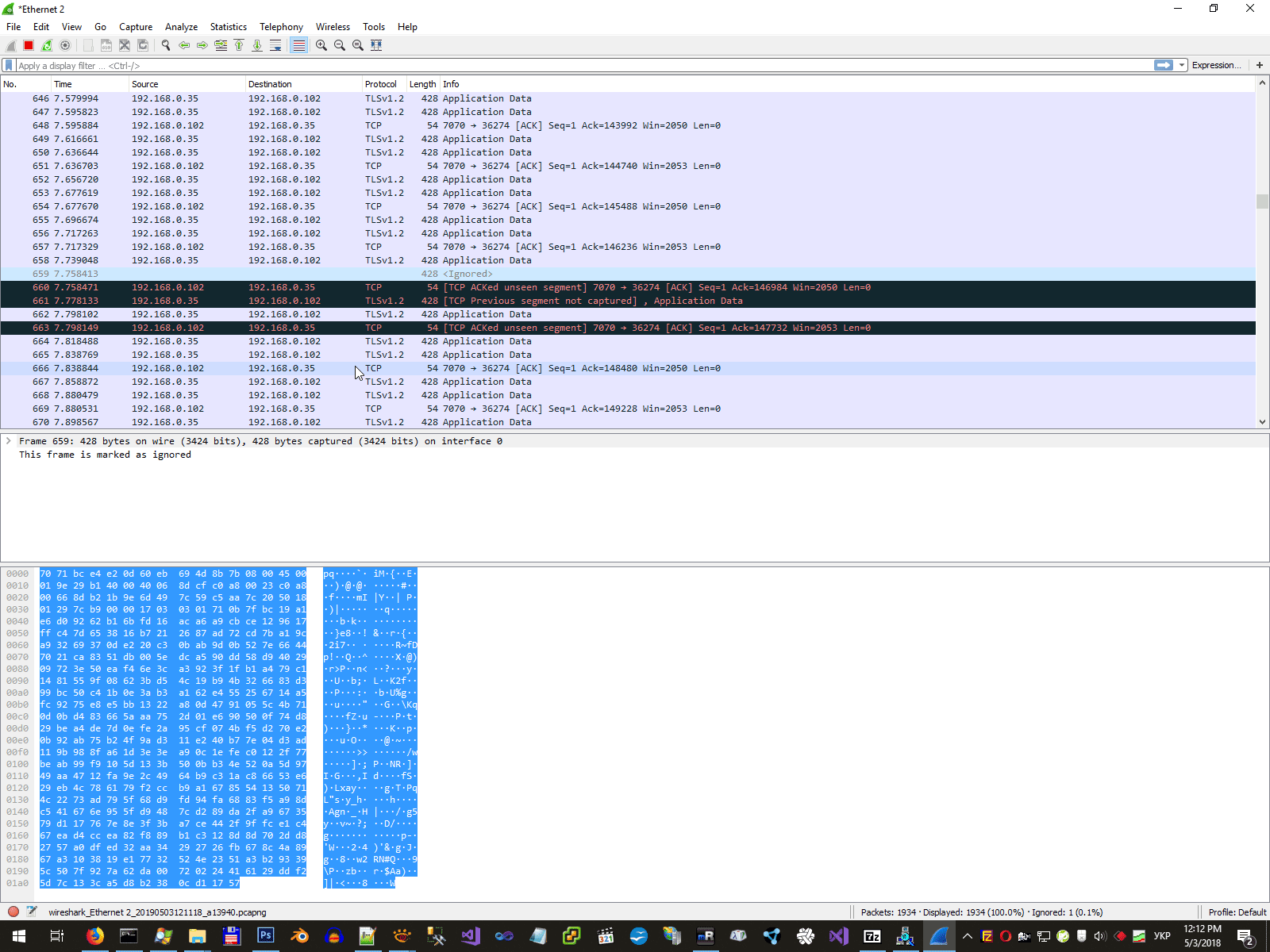
Task: Show hidden system tray icons
Action: tap(968, 936)
